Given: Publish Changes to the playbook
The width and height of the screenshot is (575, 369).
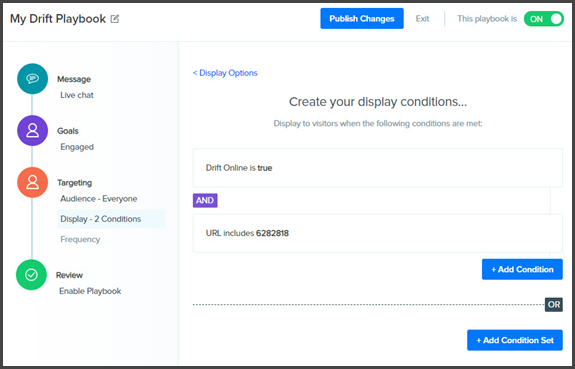Looking at the screenshot, I should [x=362, y=18].
